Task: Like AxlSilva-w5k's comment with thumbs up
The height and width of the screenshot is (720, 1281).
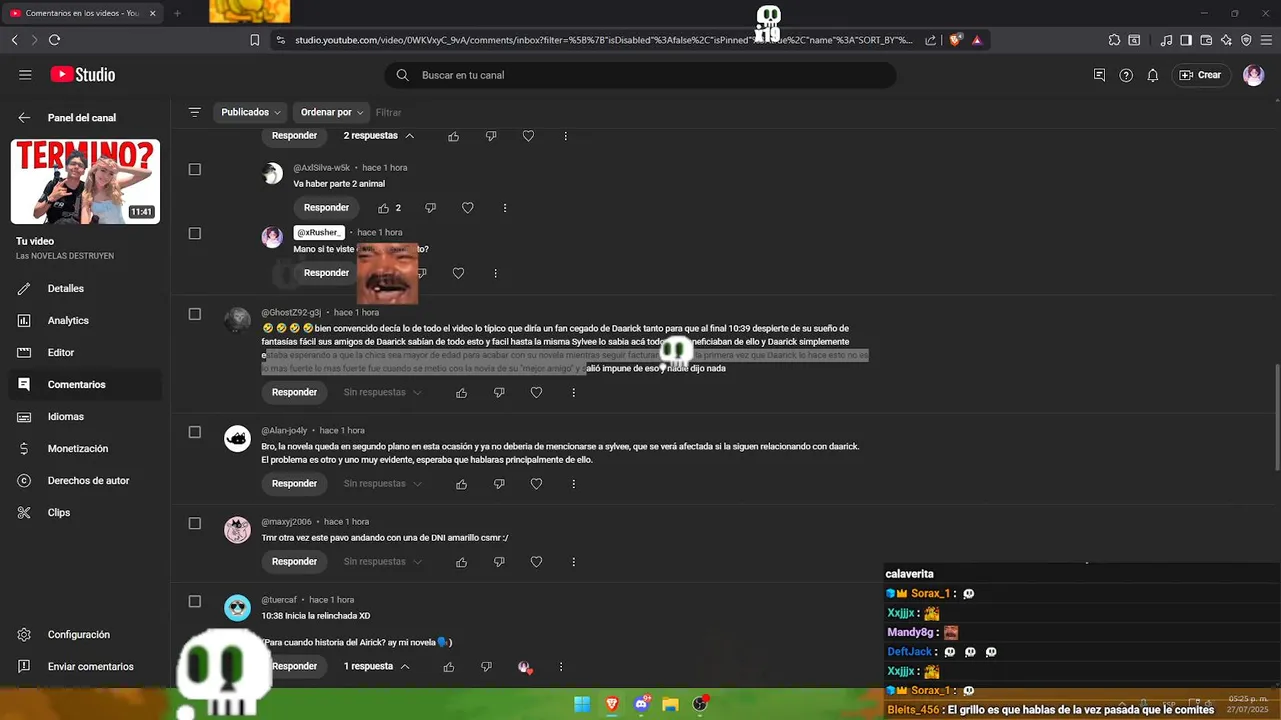Action: coord(383,208)
